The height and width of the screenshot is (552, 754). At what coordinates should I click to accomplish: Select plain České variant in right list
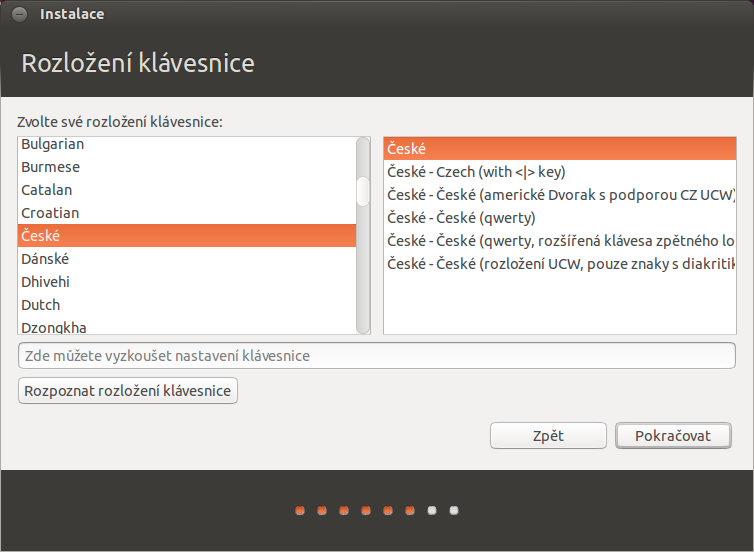click(x=560, y=149)
